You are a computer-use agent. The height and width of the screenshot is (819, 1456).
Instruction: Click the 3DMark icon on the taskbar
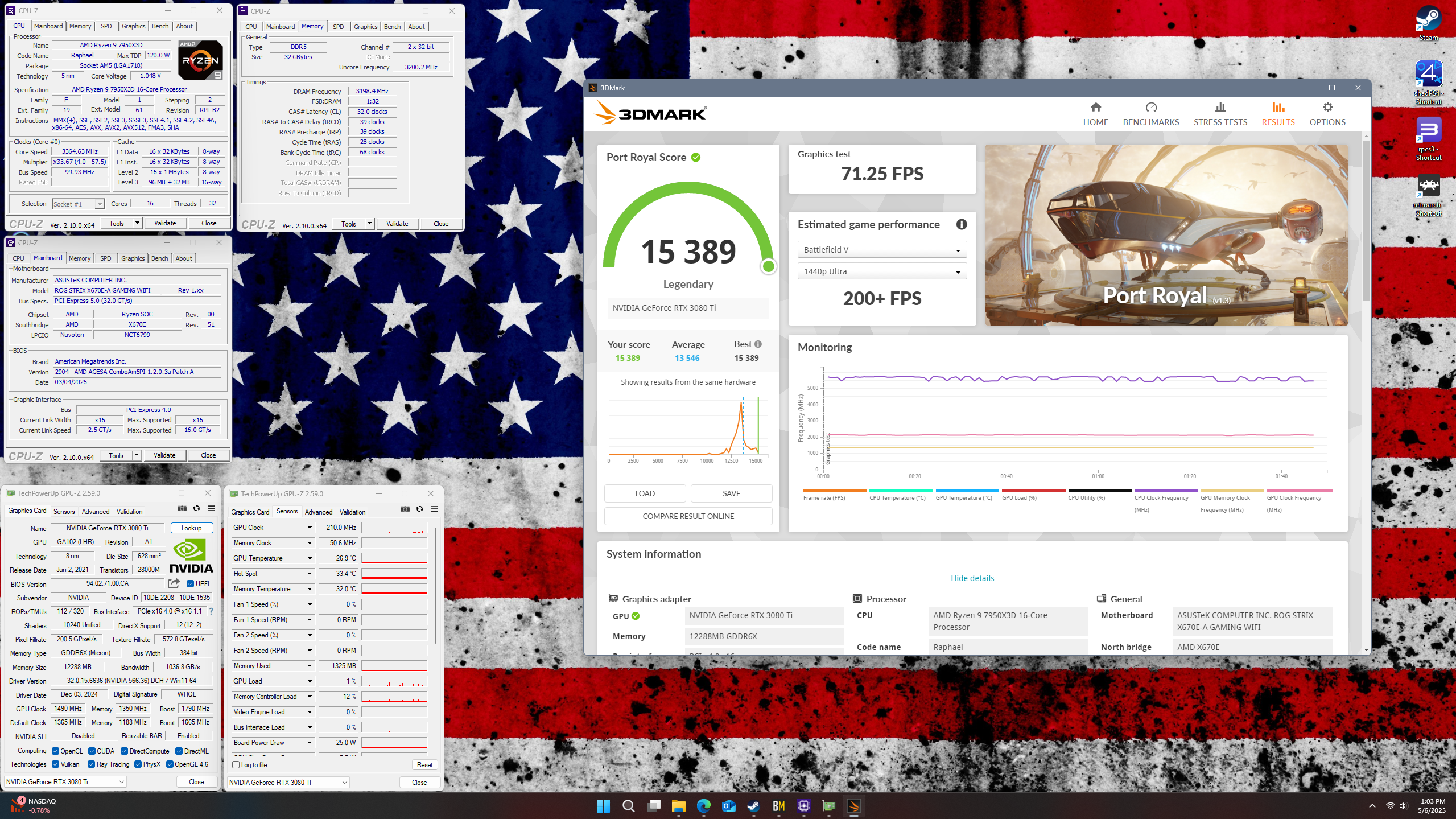(x=853, y=806)
